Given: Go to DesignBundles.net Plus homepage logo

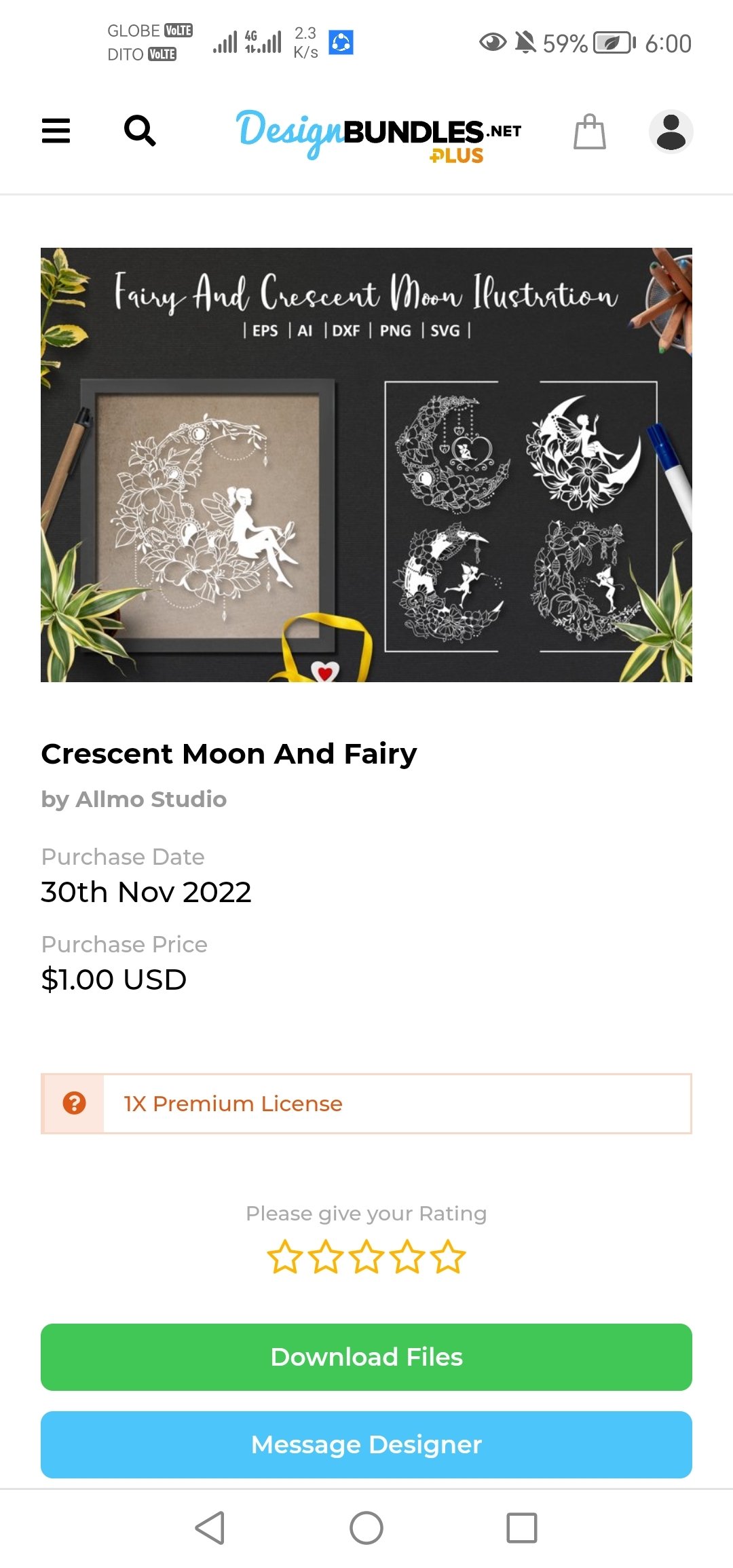Looking at the screenshot, I should 379,134.
